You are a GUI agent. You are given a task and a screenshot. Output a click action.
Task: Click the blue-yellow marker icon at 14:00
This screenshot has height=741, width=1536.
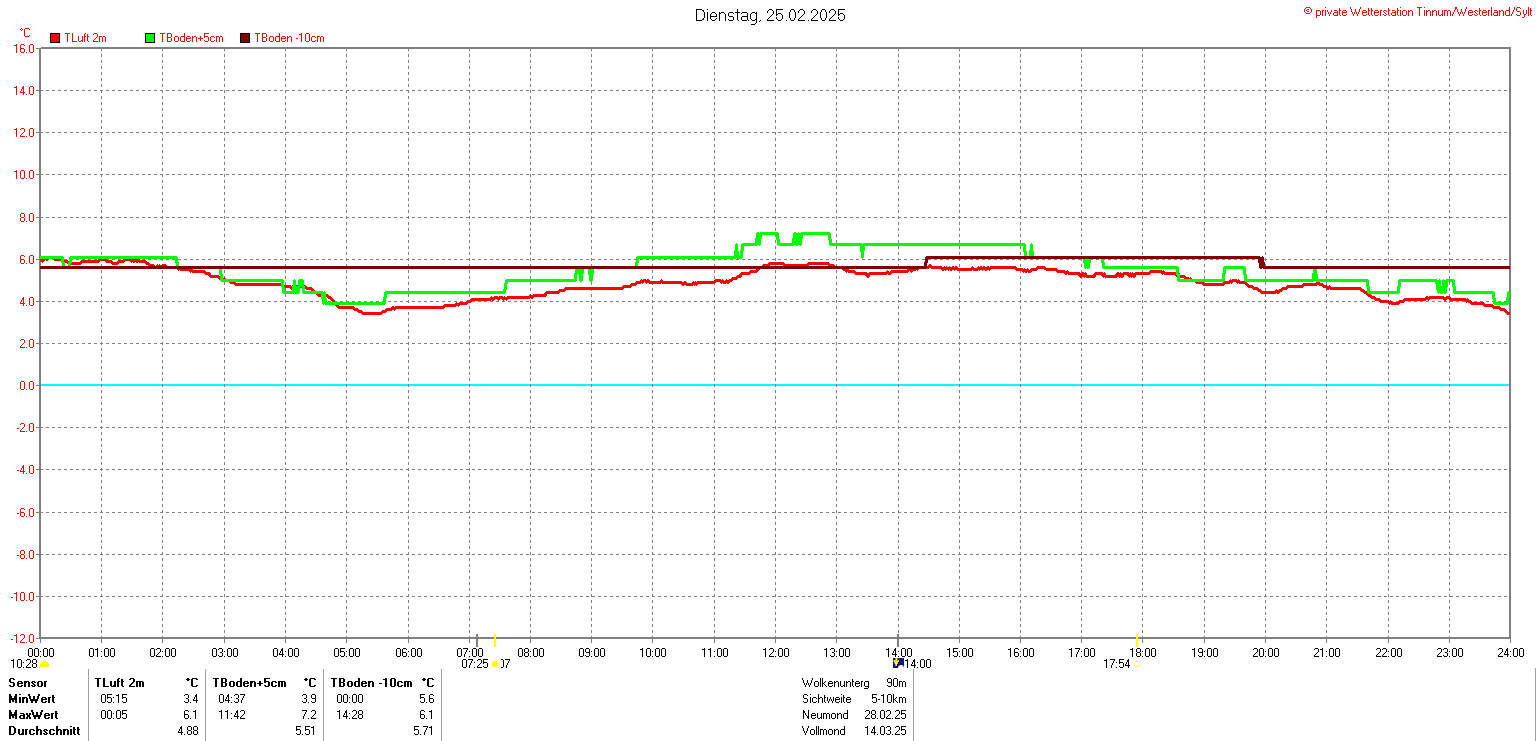pyautogui.click(x=897, y=662)
